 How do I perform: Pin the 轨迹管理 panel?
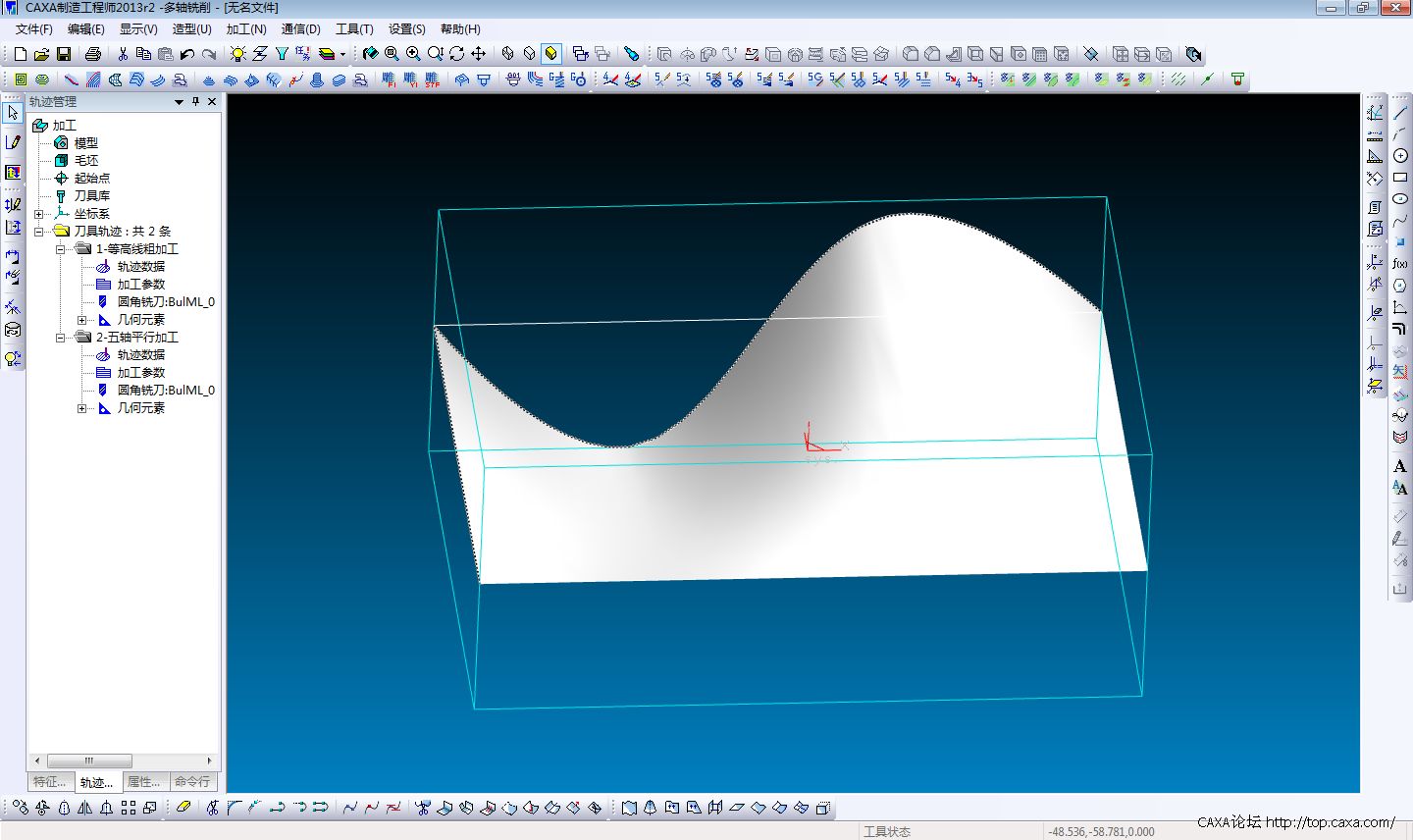[x=195, y=101]
